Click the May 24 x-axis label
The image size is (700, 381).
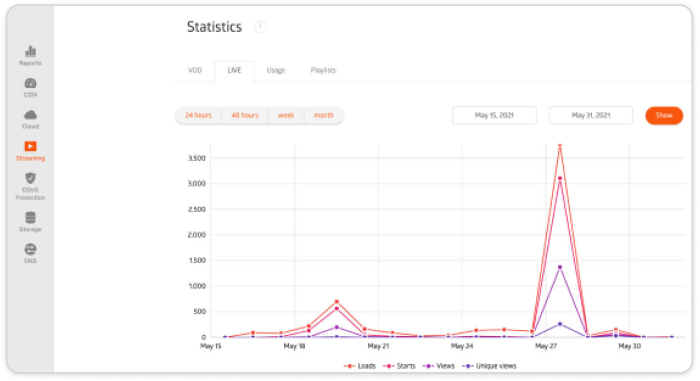(x=462, y=346)
